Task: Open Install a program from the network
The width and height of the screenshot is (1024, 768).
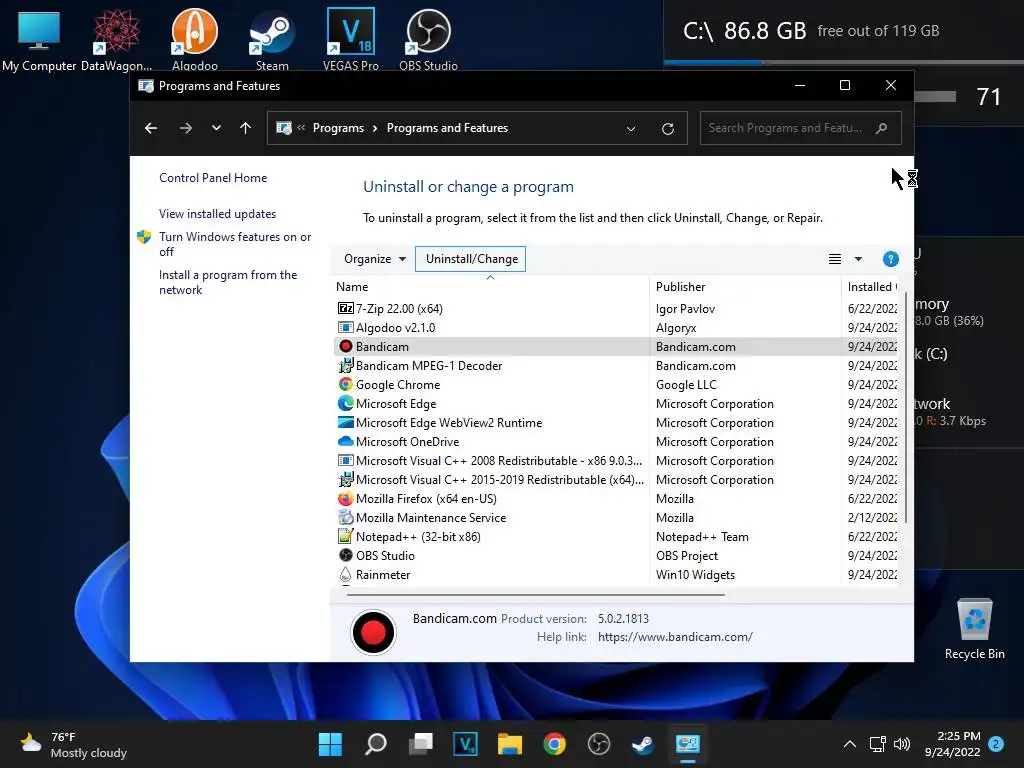Action: click(x=227, y=282)
